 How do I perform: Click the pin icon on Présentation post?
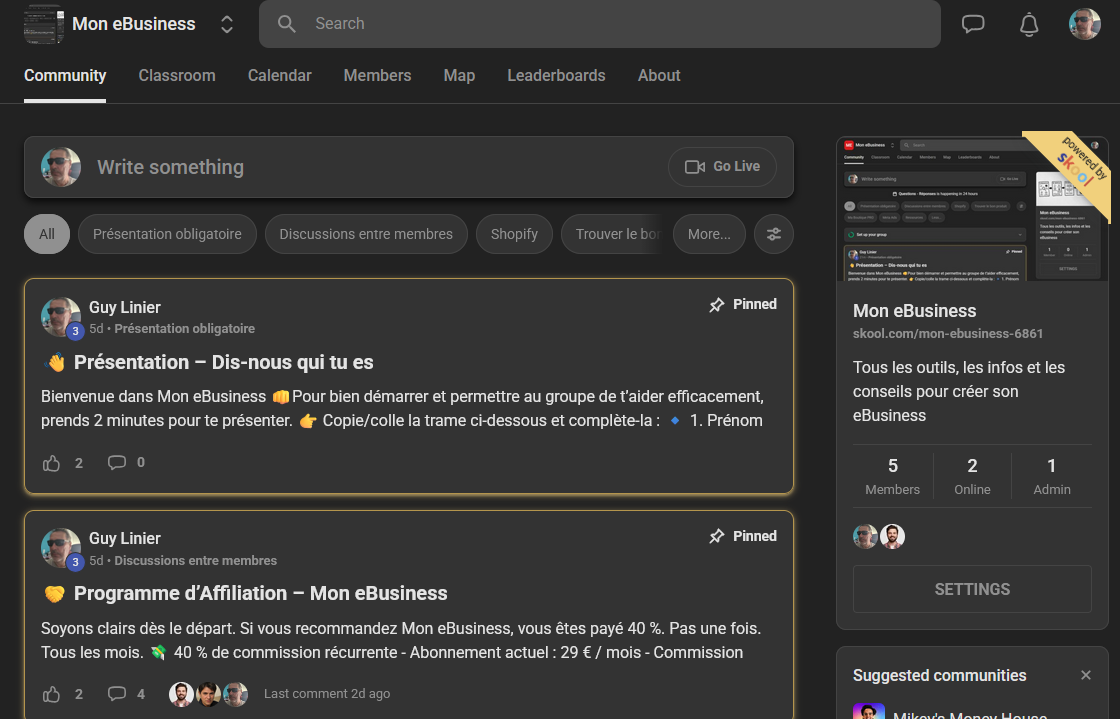[717, 305]
